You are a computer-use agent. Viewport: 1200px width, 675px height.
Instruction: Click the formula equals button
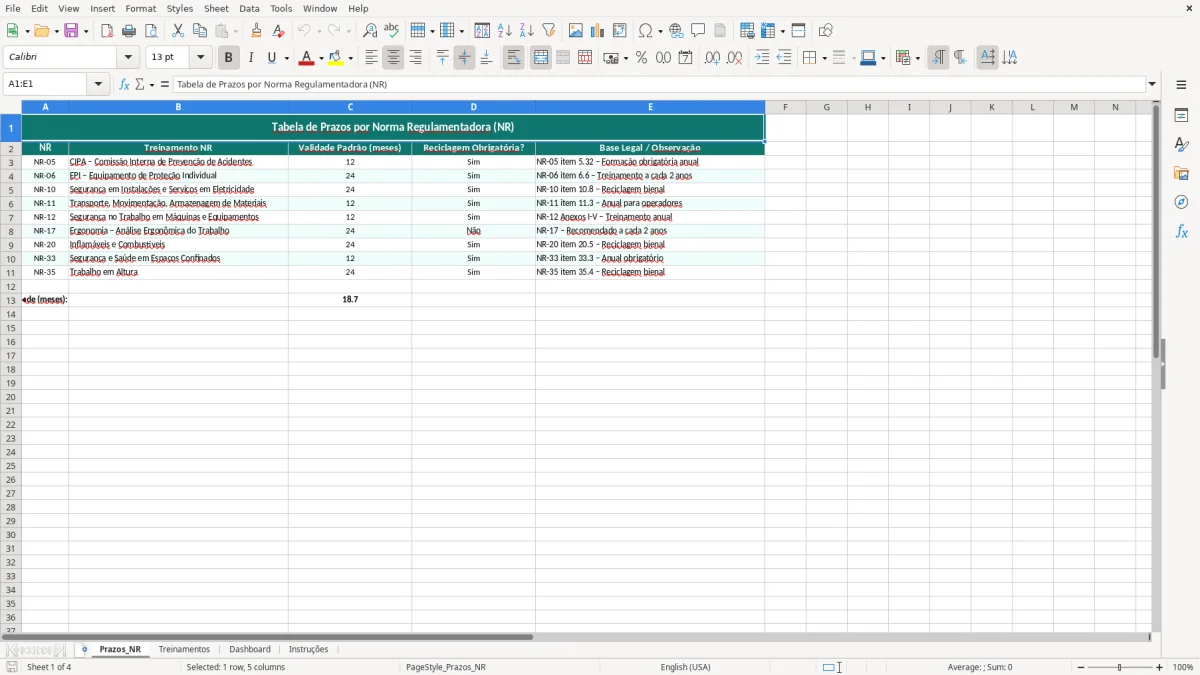click(164, 84)
